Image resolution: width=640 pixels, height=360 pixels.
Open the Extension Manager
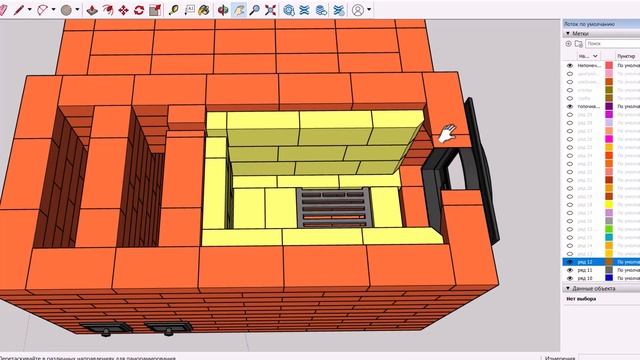tap(339, 10)
